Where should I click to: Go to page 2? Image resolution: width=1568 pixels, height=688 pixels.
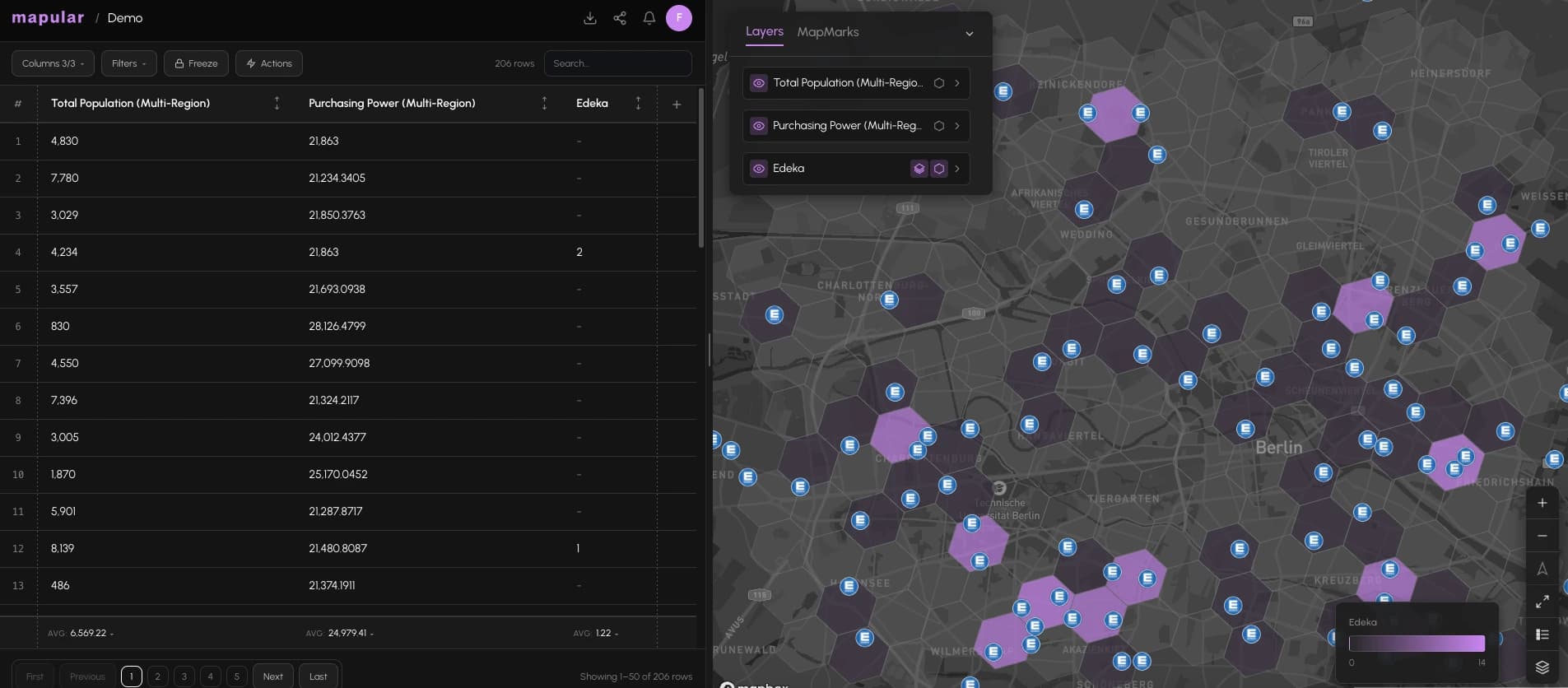(x=157, y=676)
